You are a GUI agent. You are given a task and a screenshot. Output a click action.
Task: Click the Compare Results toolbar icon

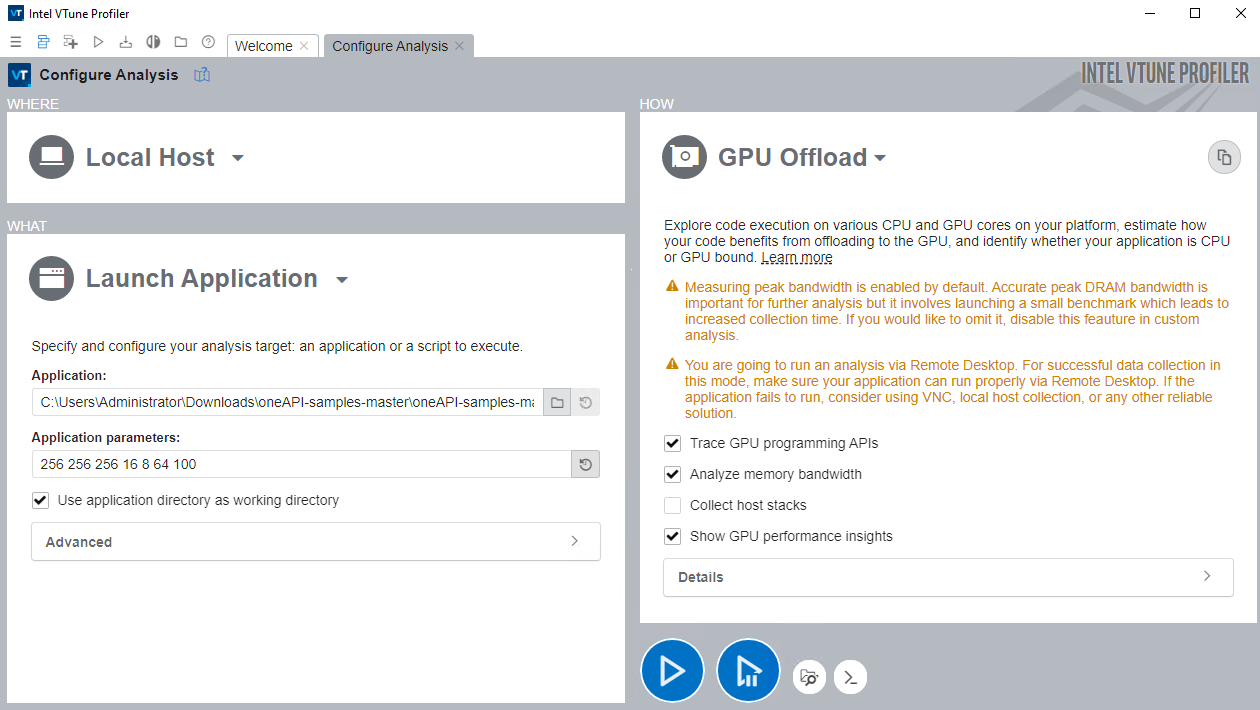point(153,42)
